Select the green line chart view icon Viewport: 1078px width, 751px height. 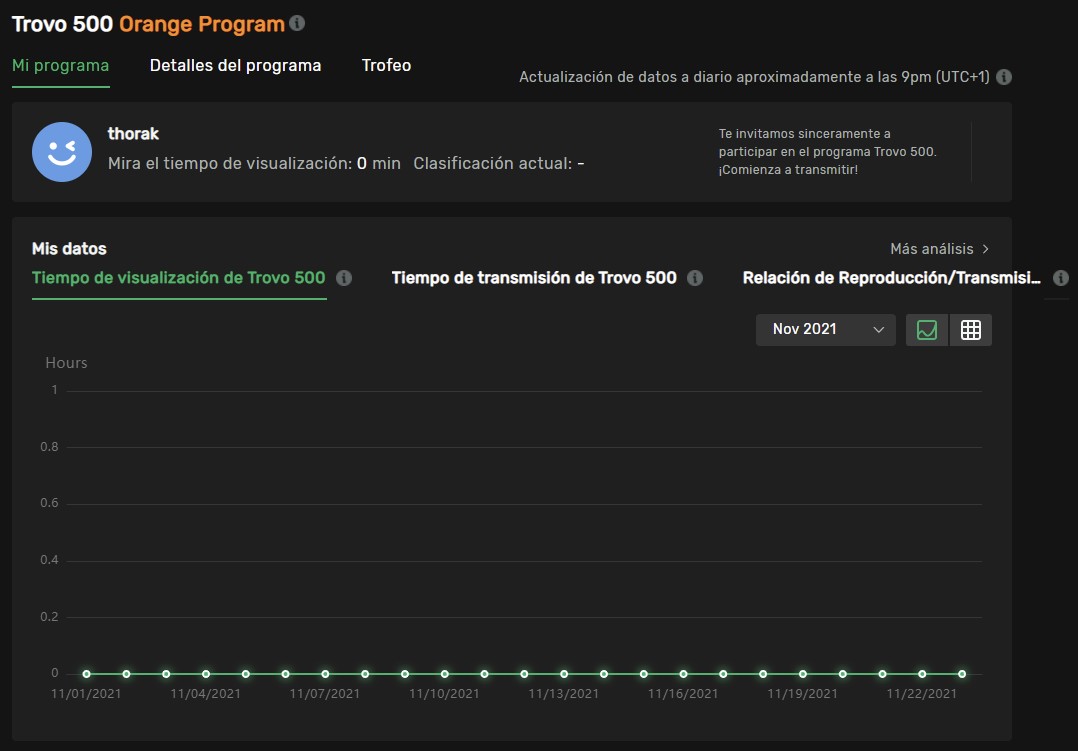pos(926,329)
